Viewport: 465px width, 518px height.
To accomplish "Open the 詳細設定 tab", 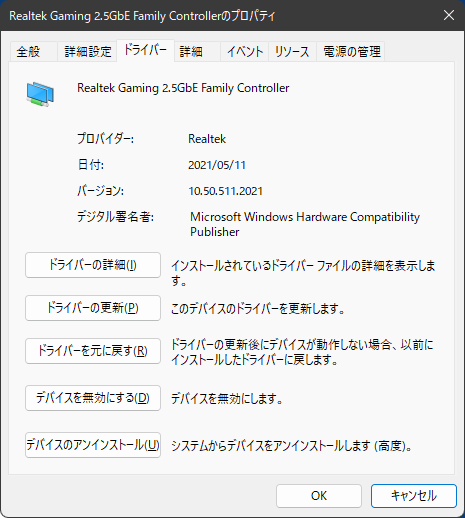I will 88,52.
